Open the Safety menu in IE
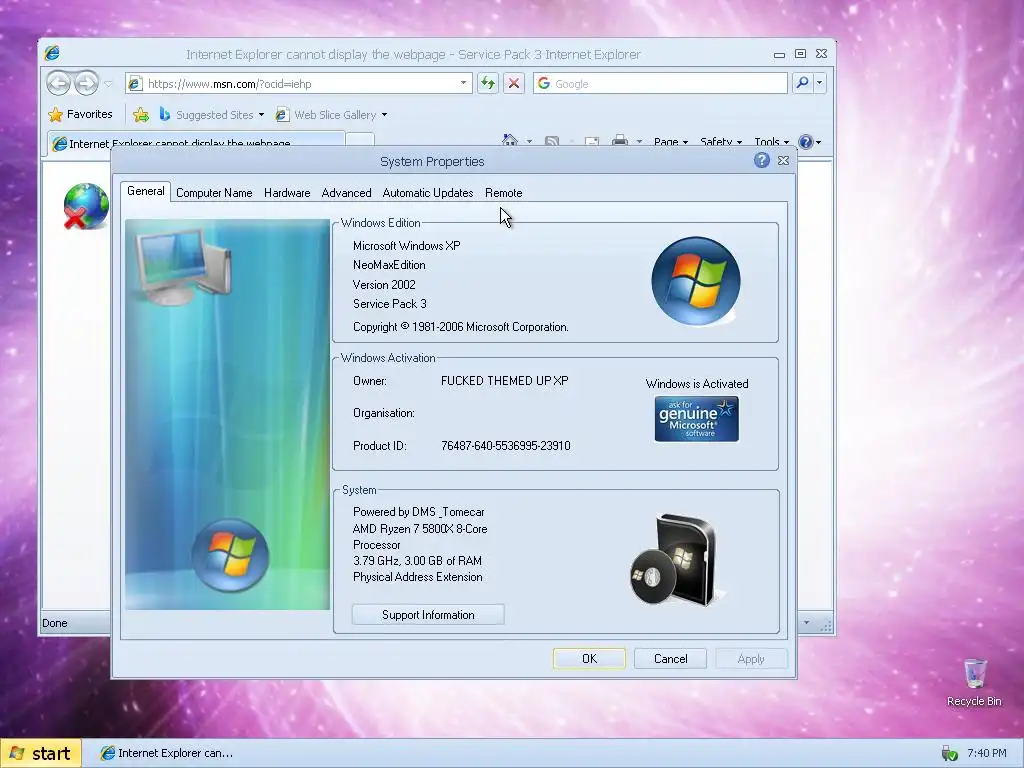1024x768 pixels. tap(721, 142)
